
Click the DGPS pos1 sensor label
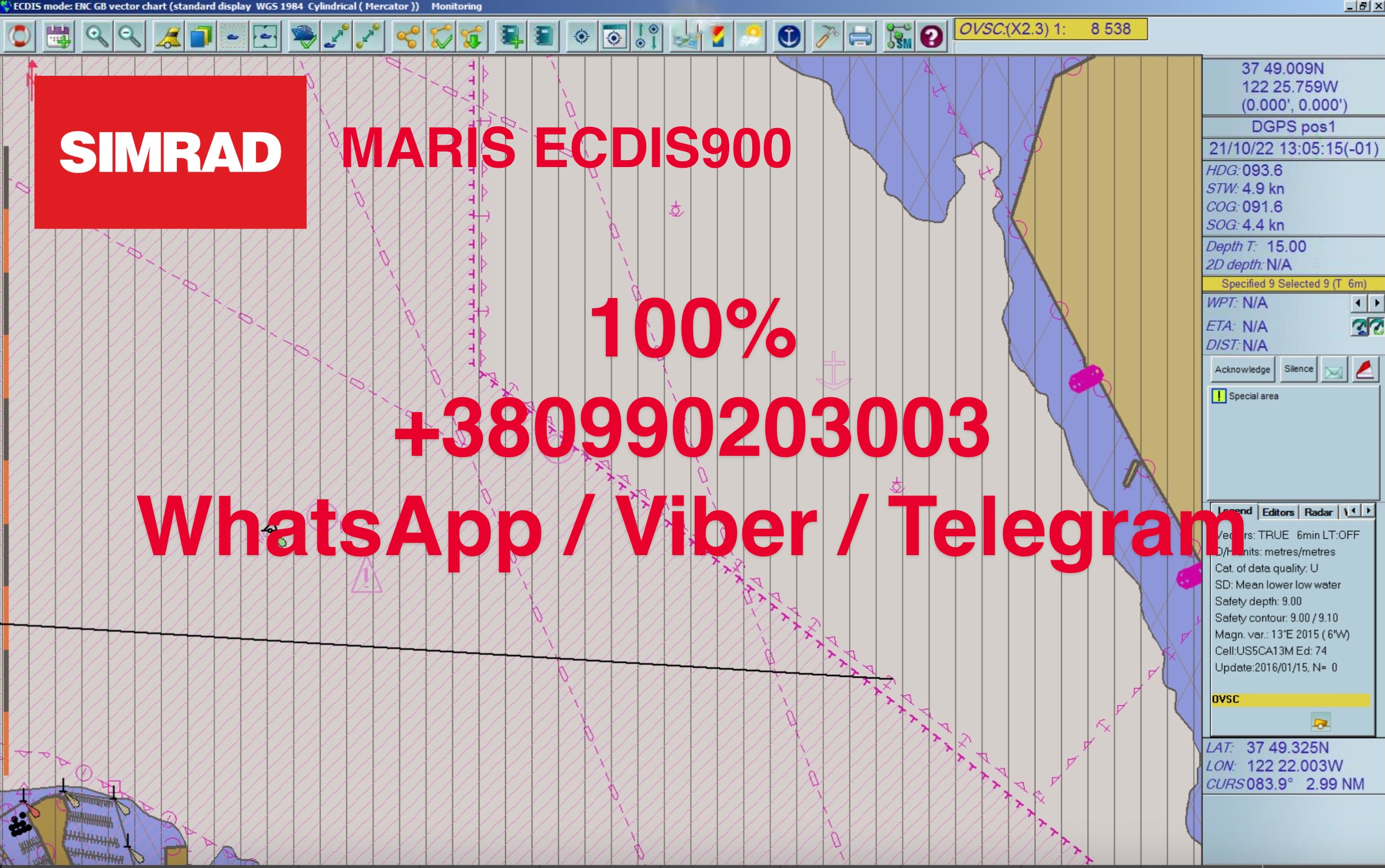tap(1293, 127)
